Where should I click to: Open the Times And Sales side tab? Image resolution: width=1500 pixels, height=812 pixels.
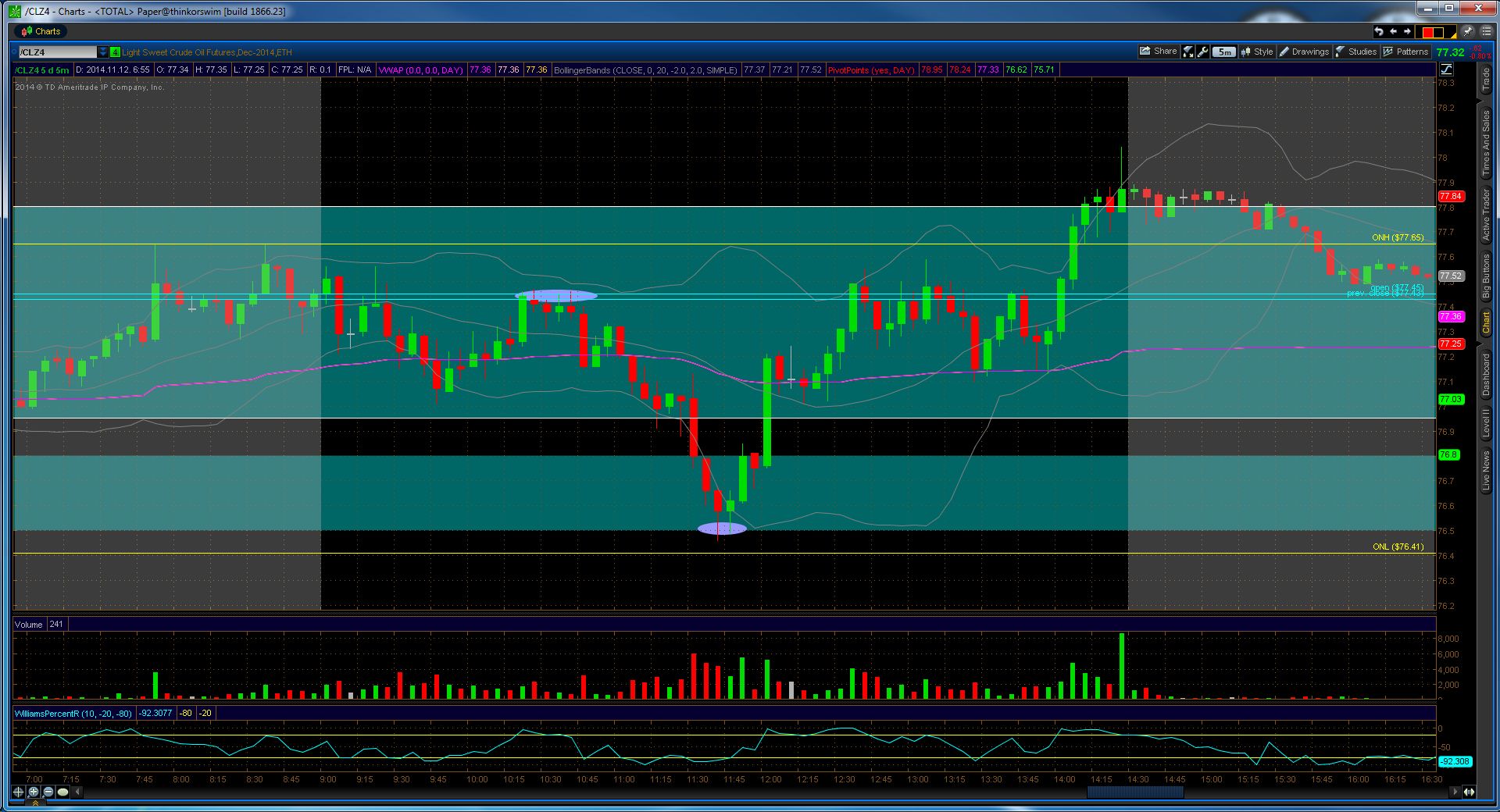click(1485, 143)
